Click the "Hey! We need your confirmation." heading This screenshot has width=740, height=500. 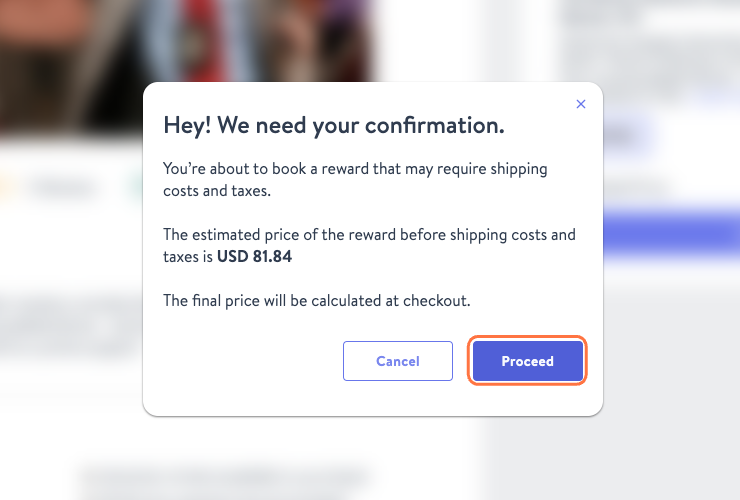tap(333, 126)
